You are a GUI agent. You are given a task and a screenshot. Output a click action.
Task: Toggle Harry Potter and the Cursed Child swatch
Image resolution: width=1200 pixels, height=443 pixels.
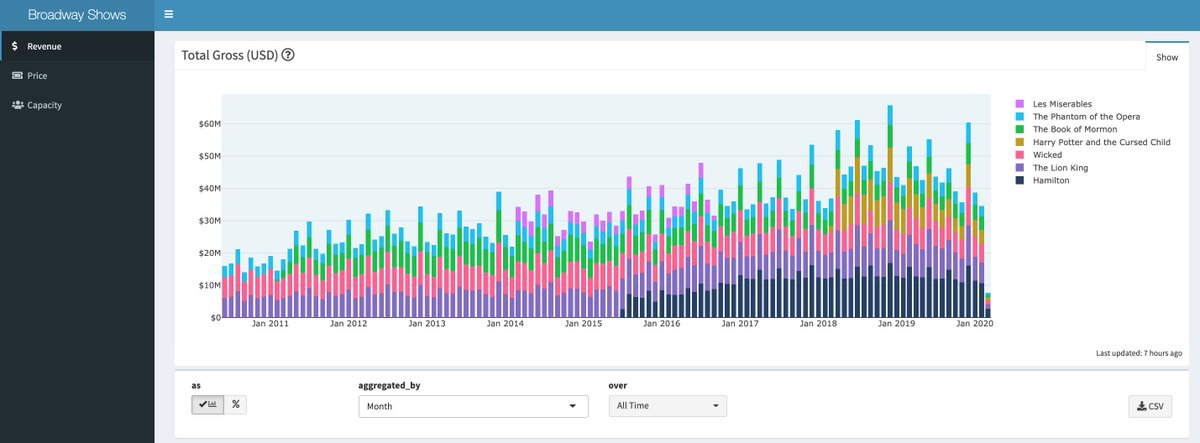1019,142
